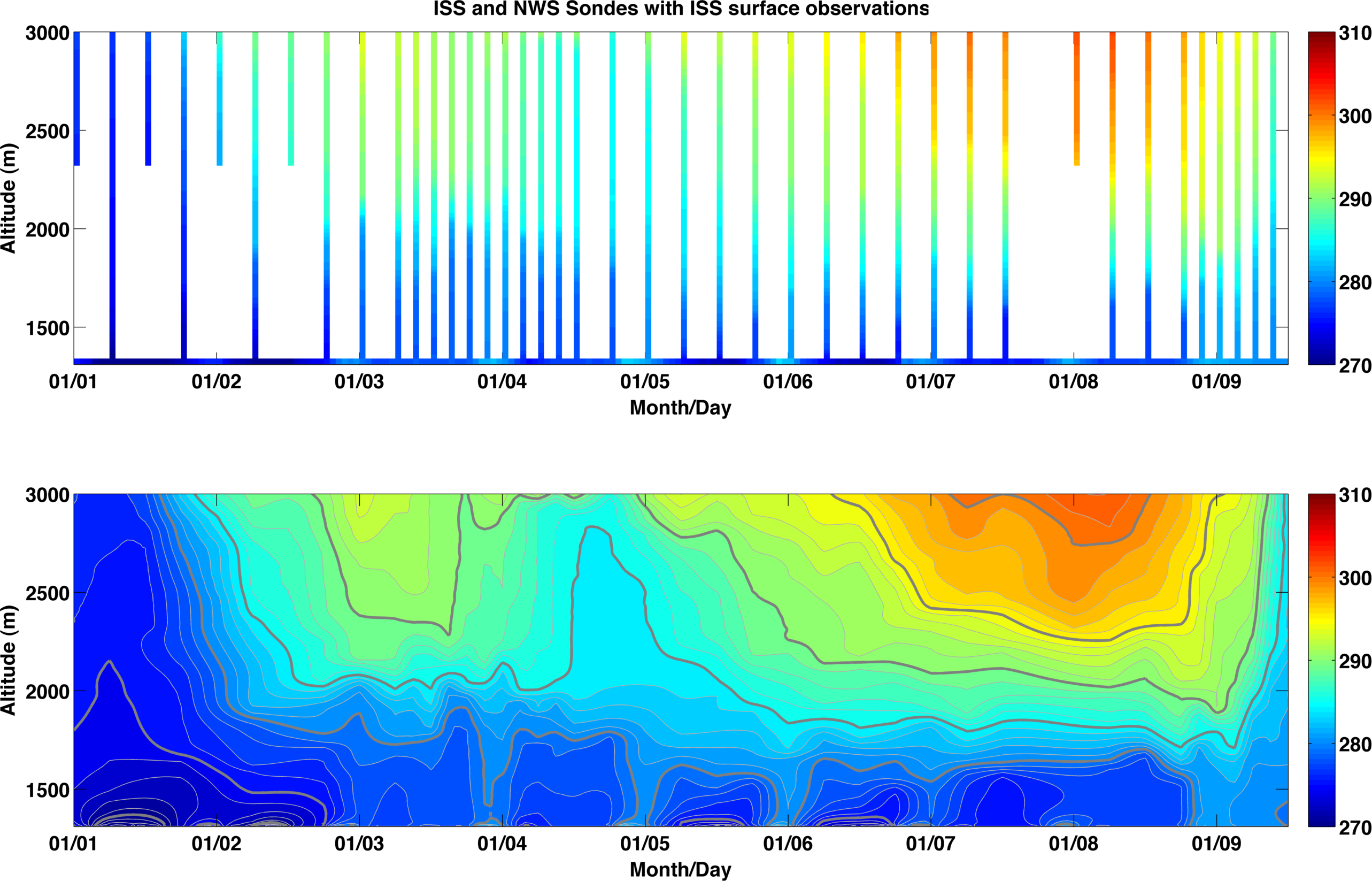The width and height of the screenshot is (1372, 881).
Task: Click the '01/08' date tick on contour panel
Action: click(1074, 843)
